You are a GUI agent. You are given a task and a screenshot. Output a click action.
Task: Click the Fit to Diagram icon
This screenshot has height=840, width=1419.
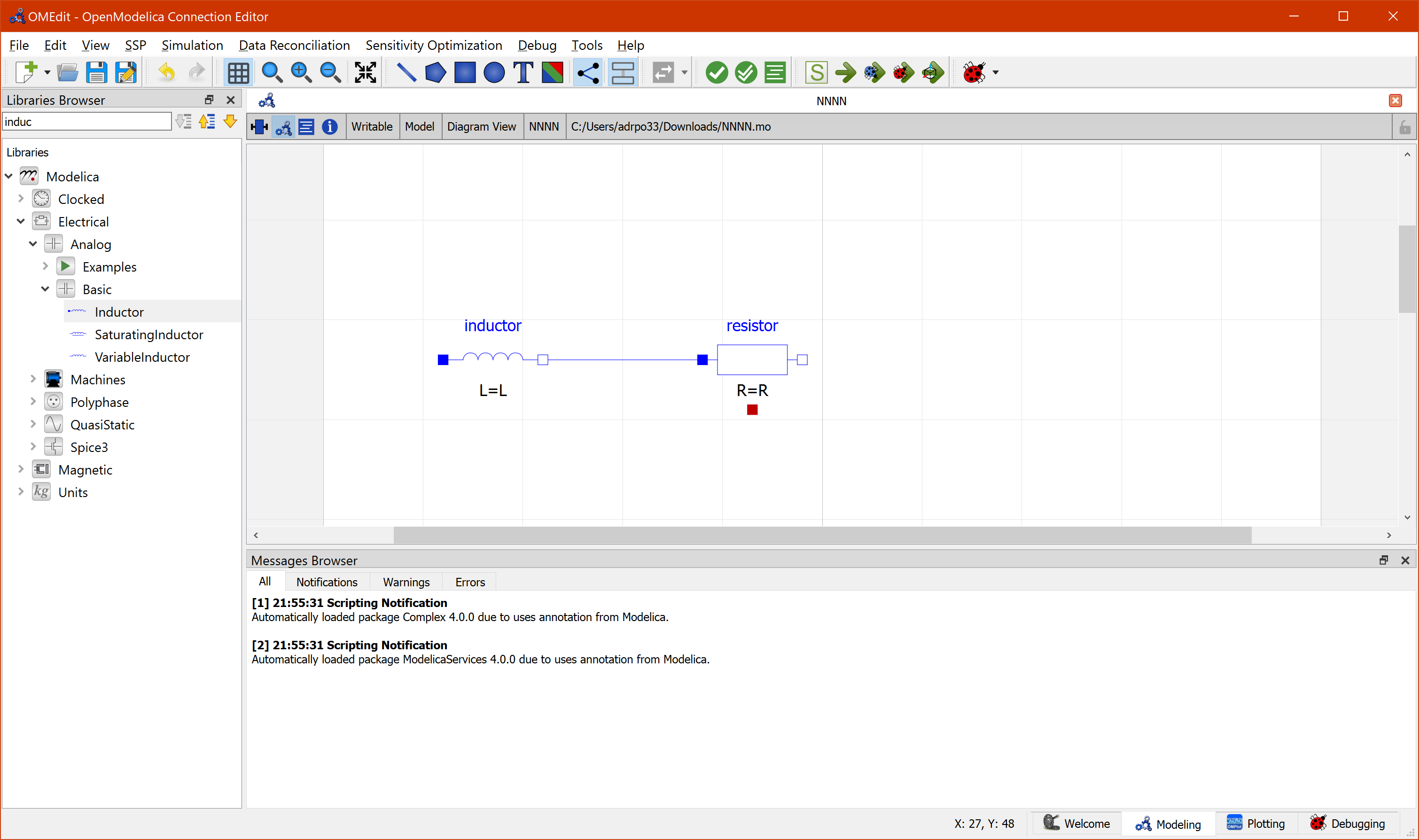[365, 72]
